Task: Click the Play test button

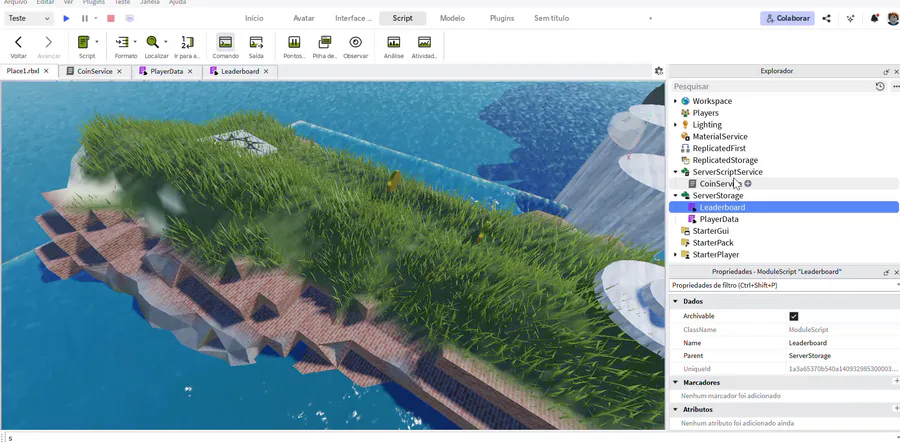Action: click(x=67, y=18)
